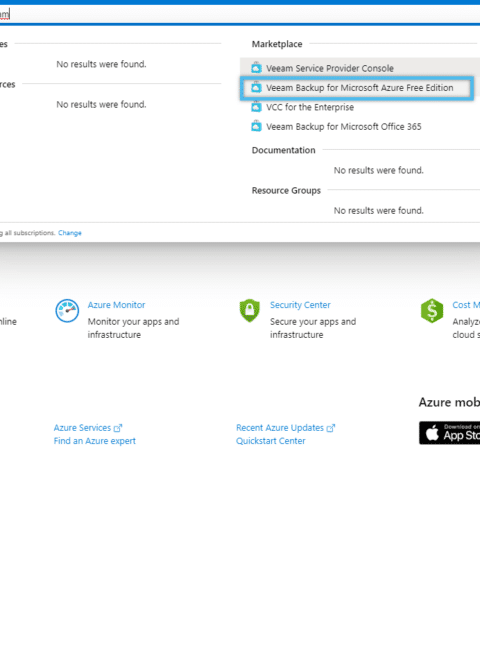Click the Marketplace section heading

(x=277, y=44)
